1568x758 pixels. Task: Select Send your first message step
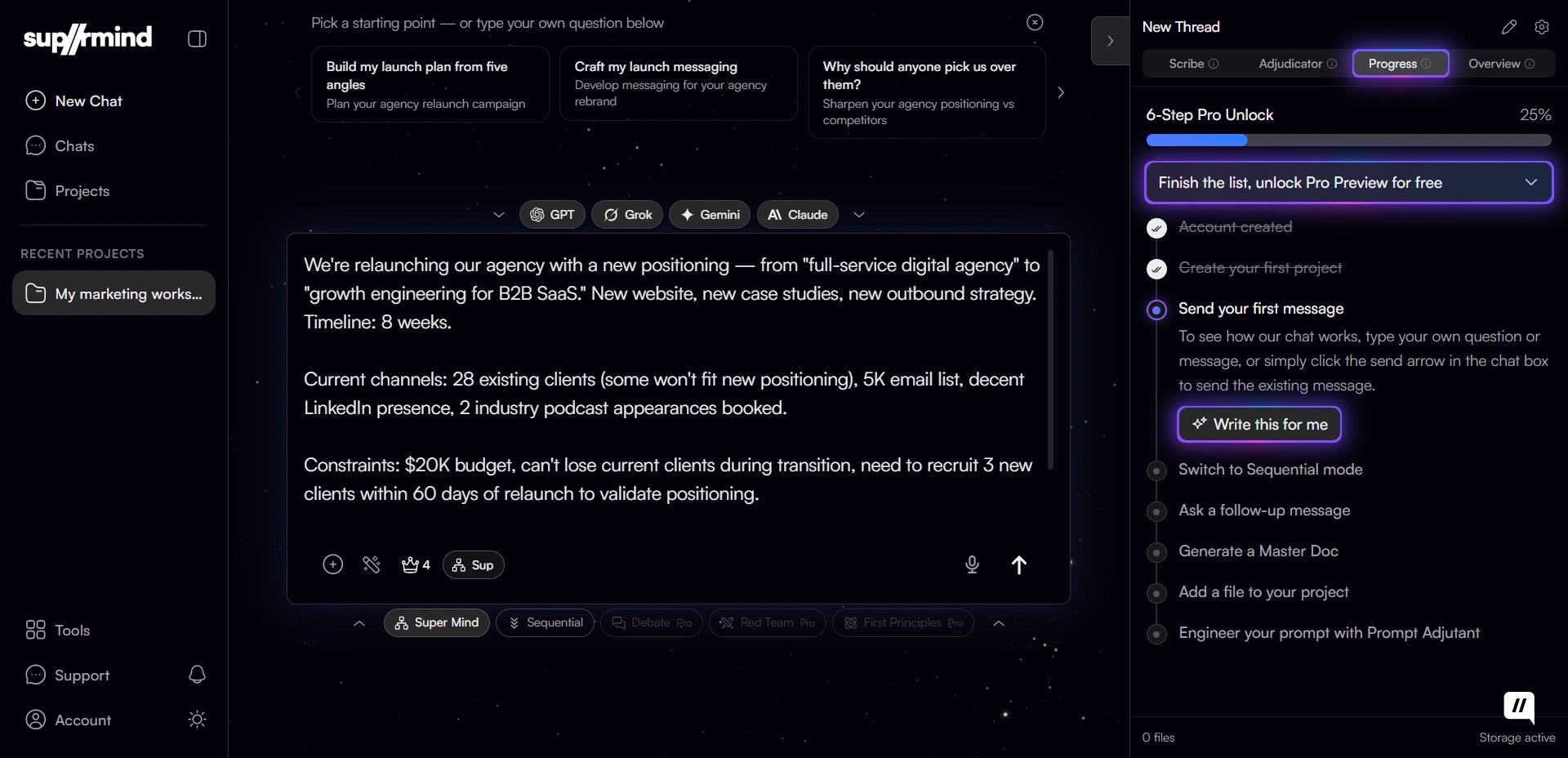[x=1261, y=309]
